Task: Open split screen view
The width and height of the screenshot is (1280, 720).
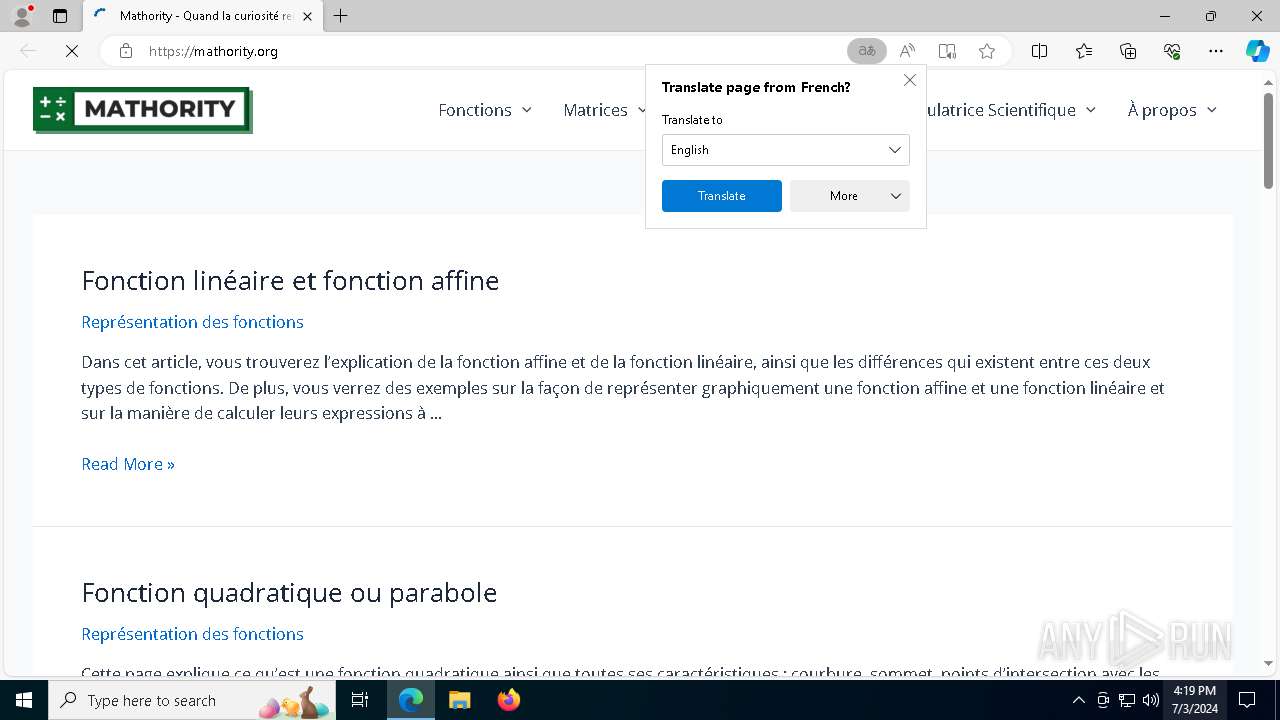Action: (x=1039, y=51)
